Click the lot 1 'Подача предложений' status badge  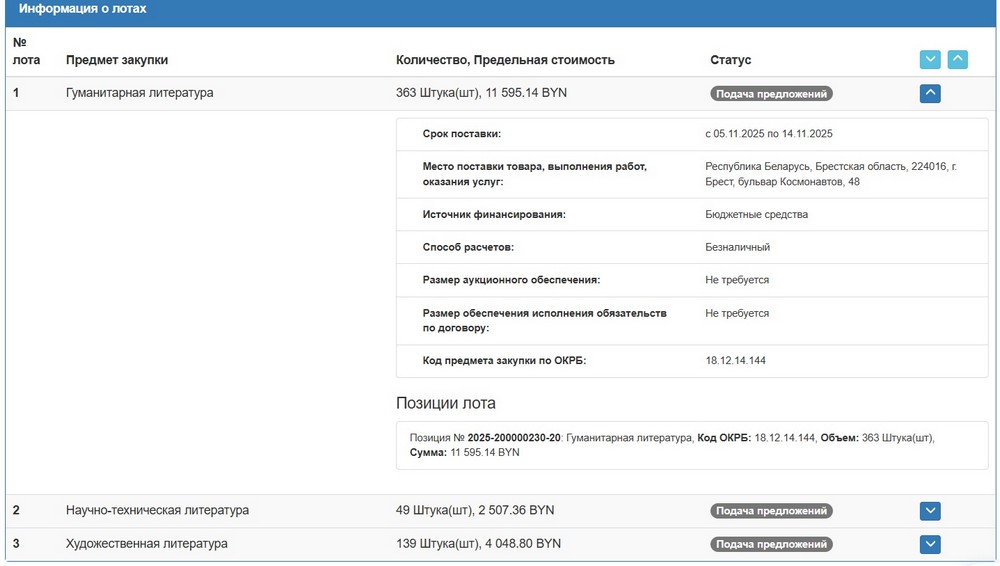point(771,94)
